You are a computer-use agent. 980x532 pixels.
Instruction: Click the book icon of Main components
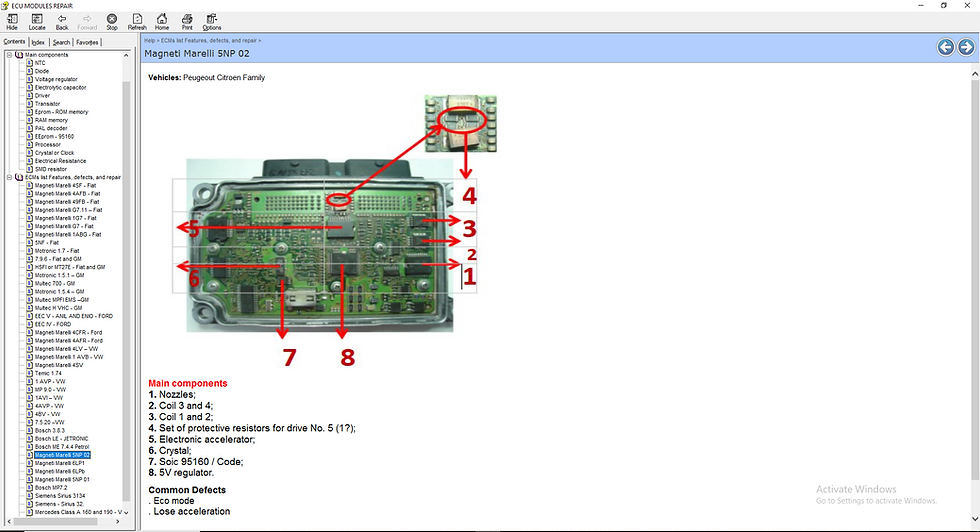click(x=19, y=55)
